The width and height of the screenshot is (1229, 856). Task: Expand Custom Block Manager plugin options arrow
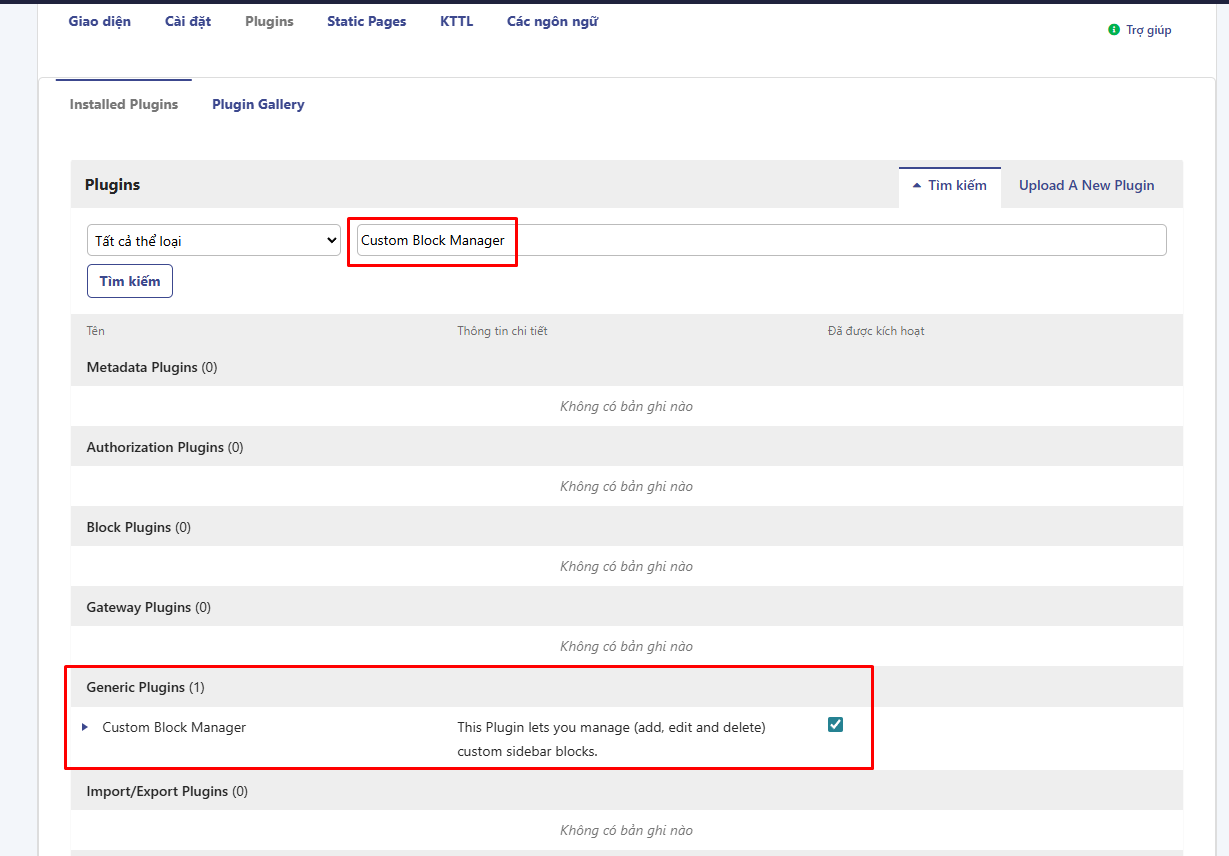click(x=85, y=727)
